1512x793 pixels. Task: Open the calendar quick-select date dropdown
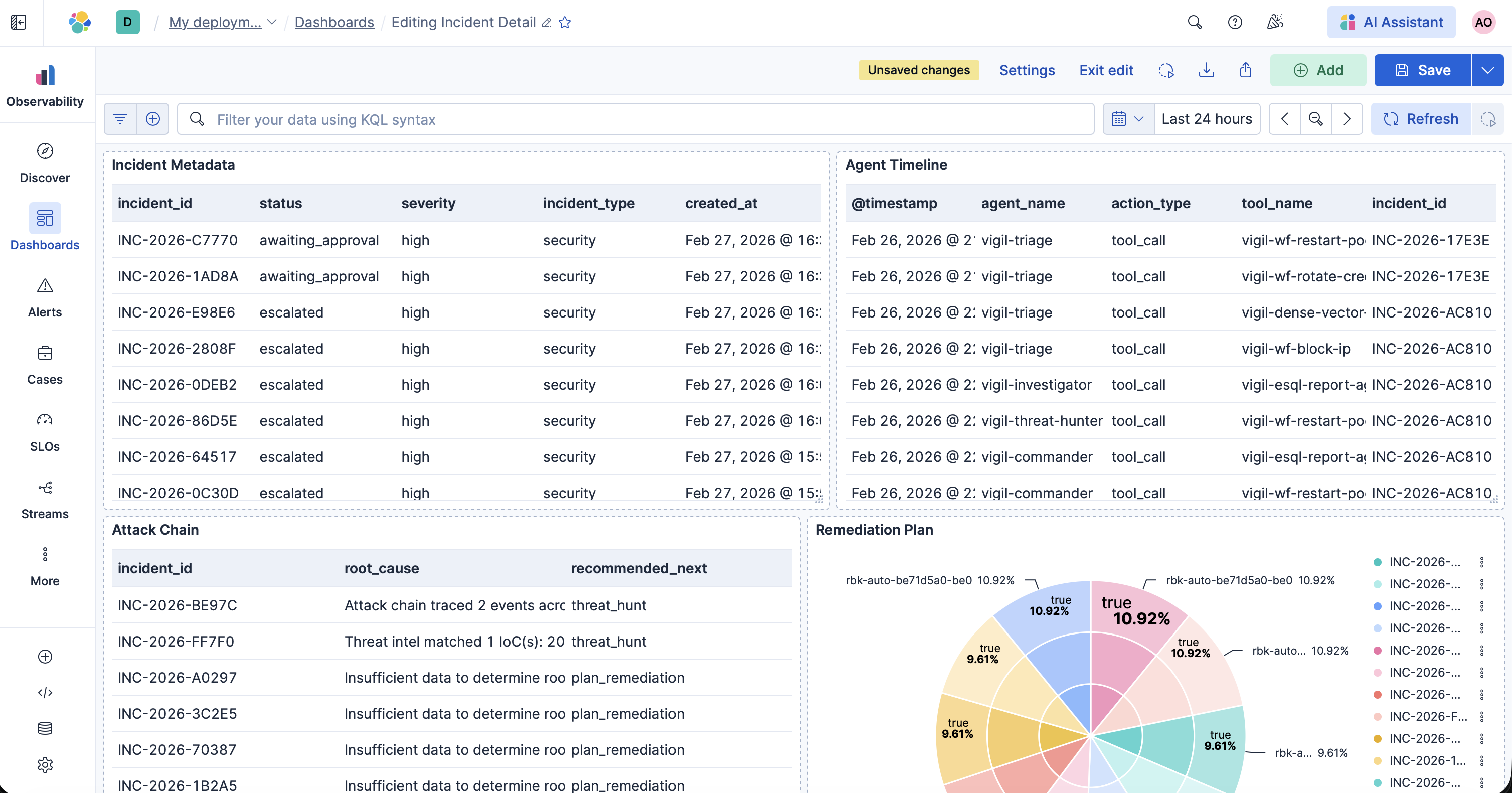(x=1127, y=119)
